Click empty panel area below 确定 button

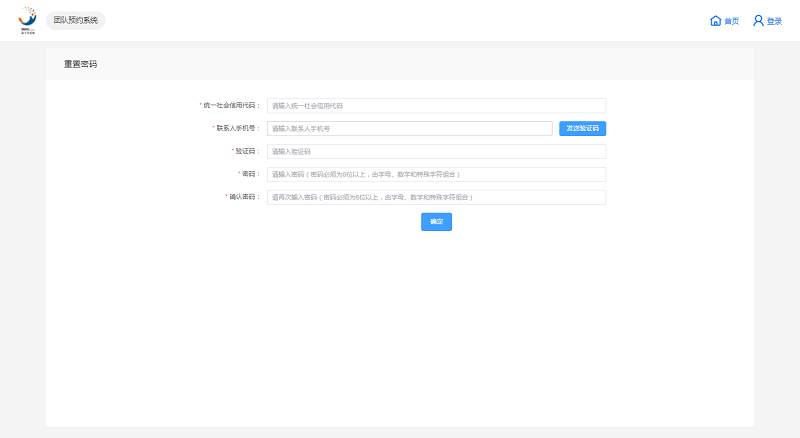400,330
